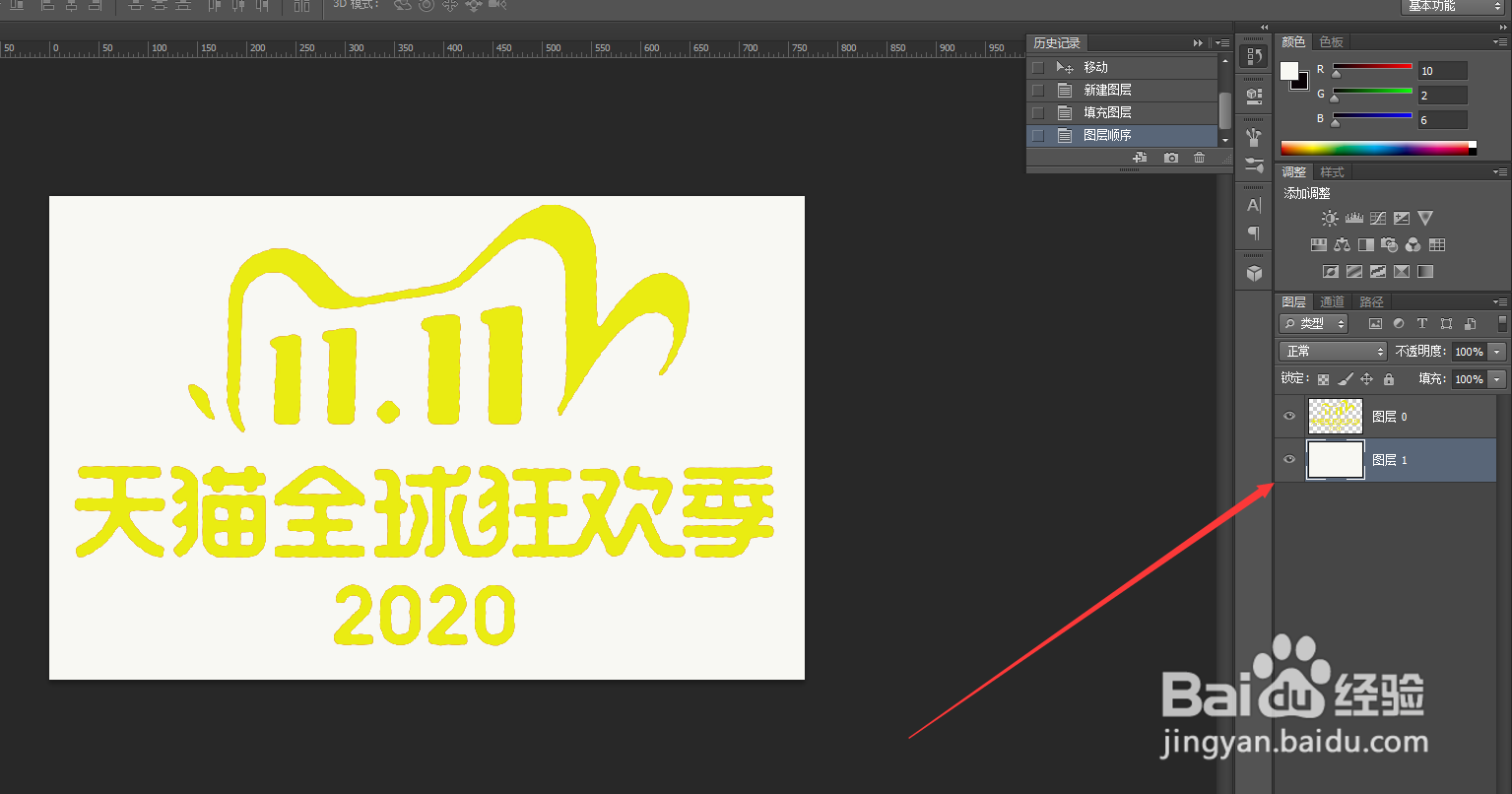This screenshot has height=794, width=1512.
Task: Add a Curves adjustment
Action: 1377,219
